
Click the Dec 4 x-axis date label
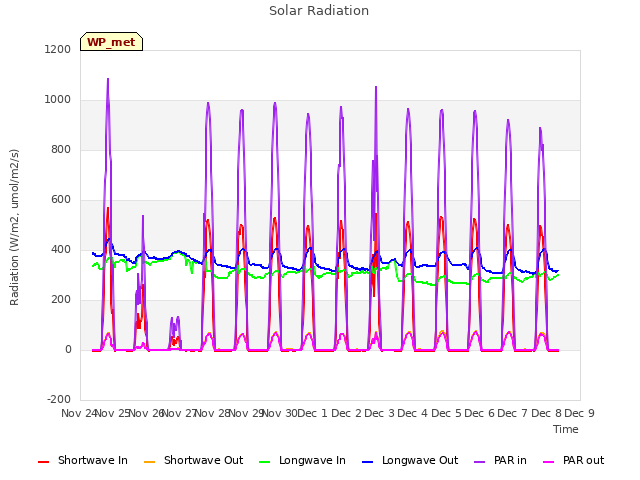[x=412, y=413]
